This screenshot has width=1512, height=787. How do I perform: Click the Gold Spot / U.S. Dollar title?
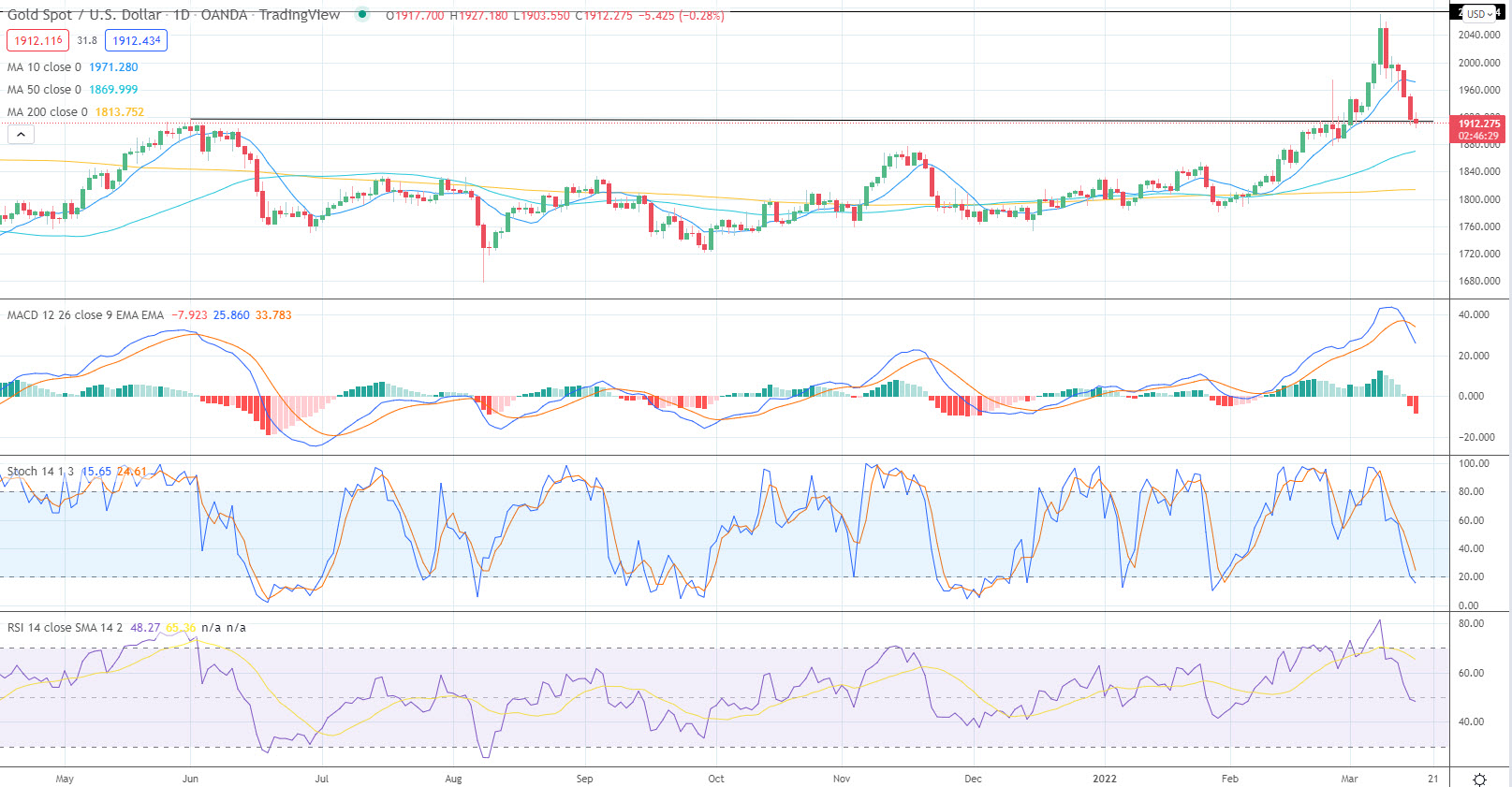(84, 15)
